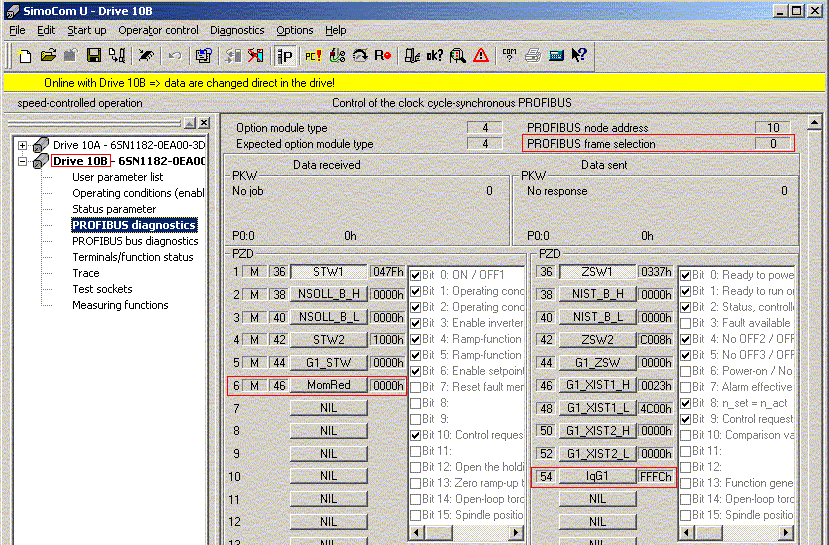The image size is (829, 545).
Task: Click the New file toolbar icon
Action: 24,56
